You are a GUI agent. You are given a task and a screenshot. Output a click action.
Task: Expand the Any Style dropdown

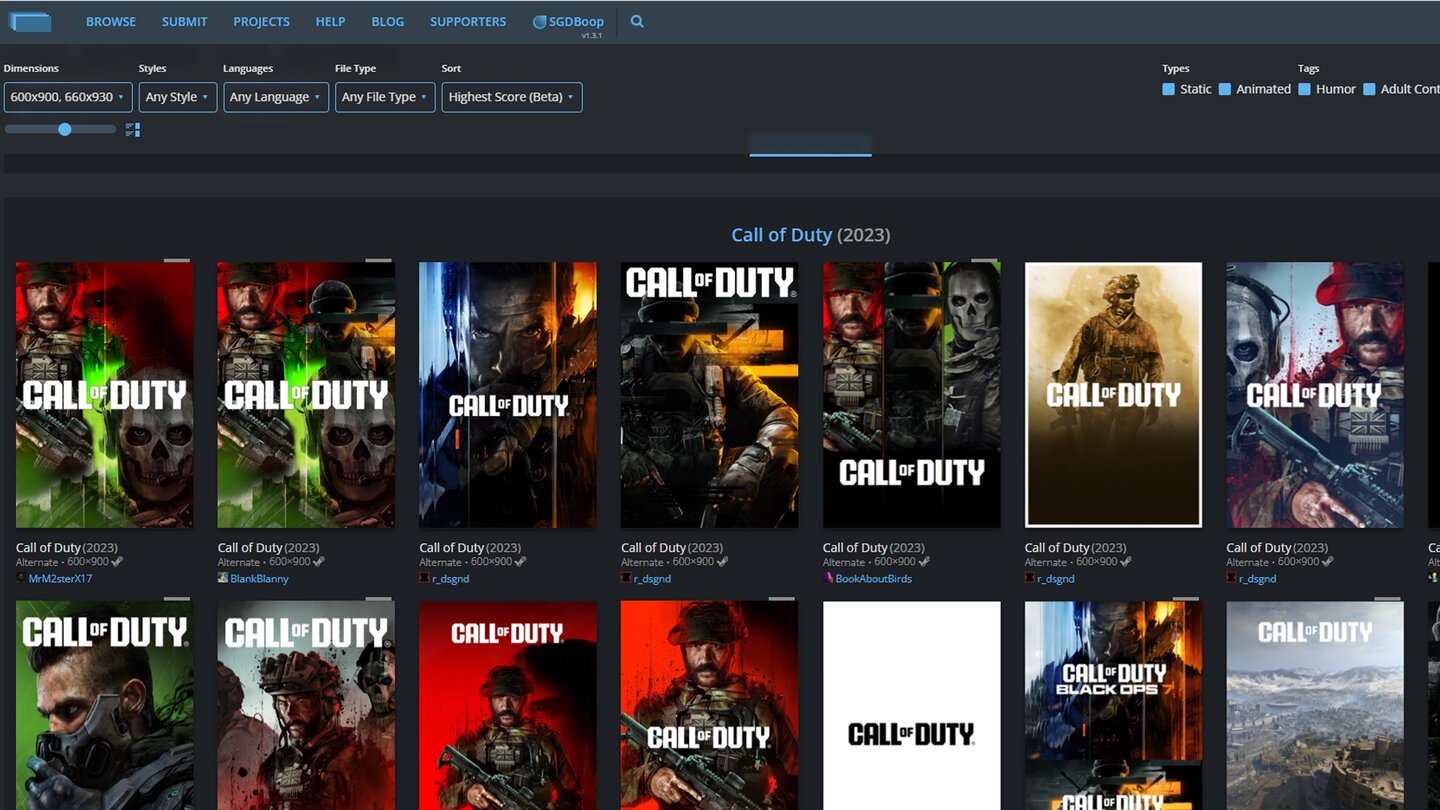pyautogui.click(x=177, y=97)
